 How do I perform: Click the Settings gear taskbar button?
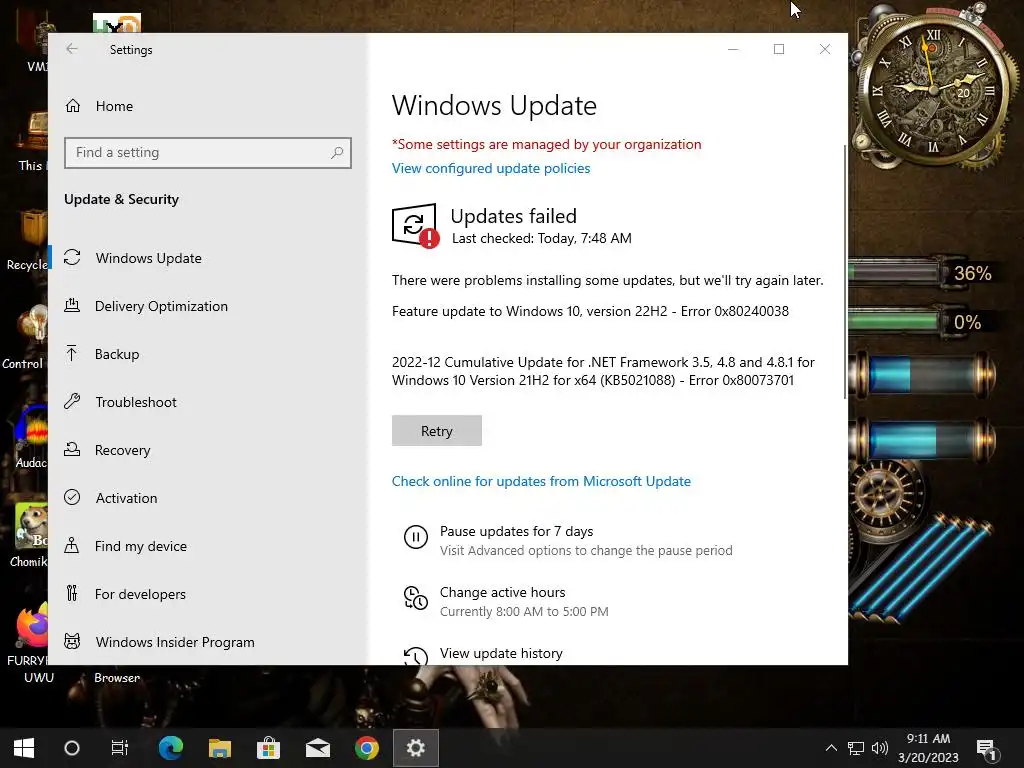tap(416, 748)
